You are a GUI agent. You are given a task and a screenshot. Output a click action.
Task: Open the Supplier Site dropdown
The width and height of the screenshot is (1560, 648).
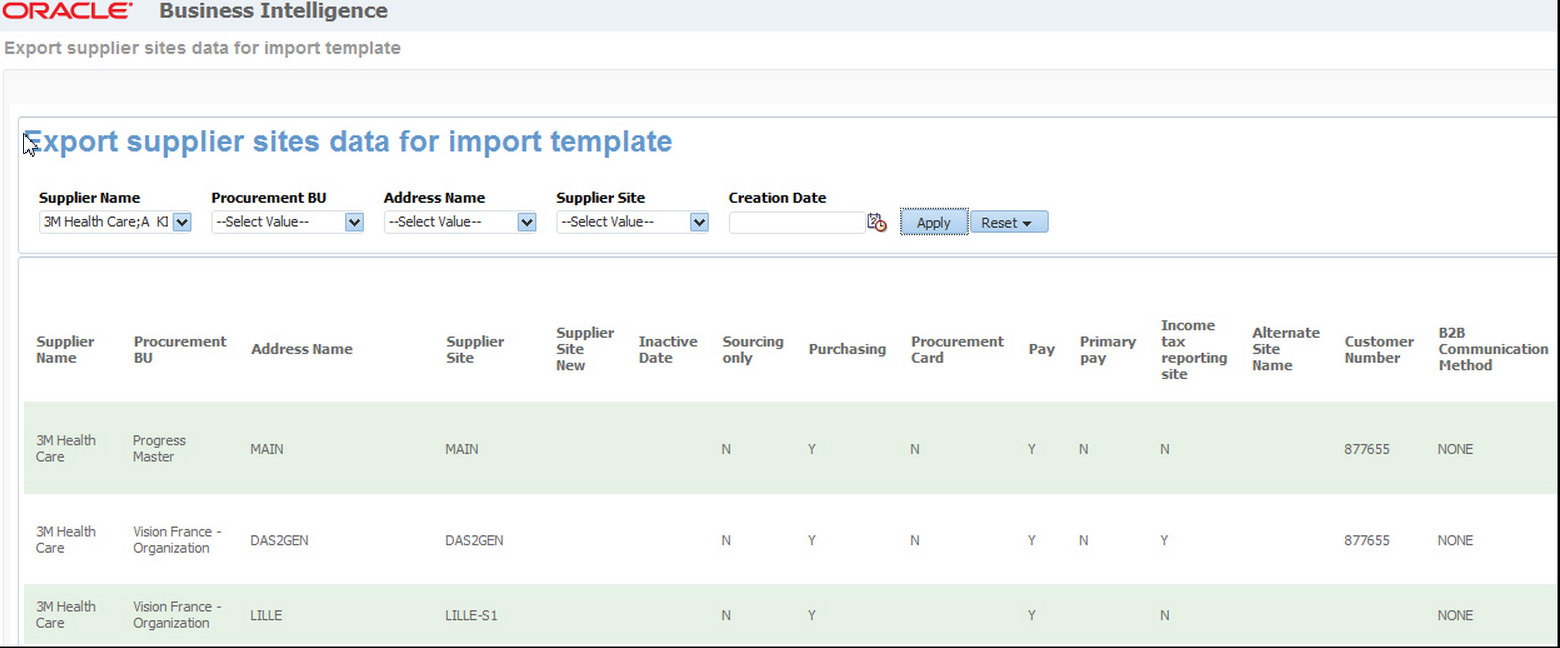pos(699,223)
